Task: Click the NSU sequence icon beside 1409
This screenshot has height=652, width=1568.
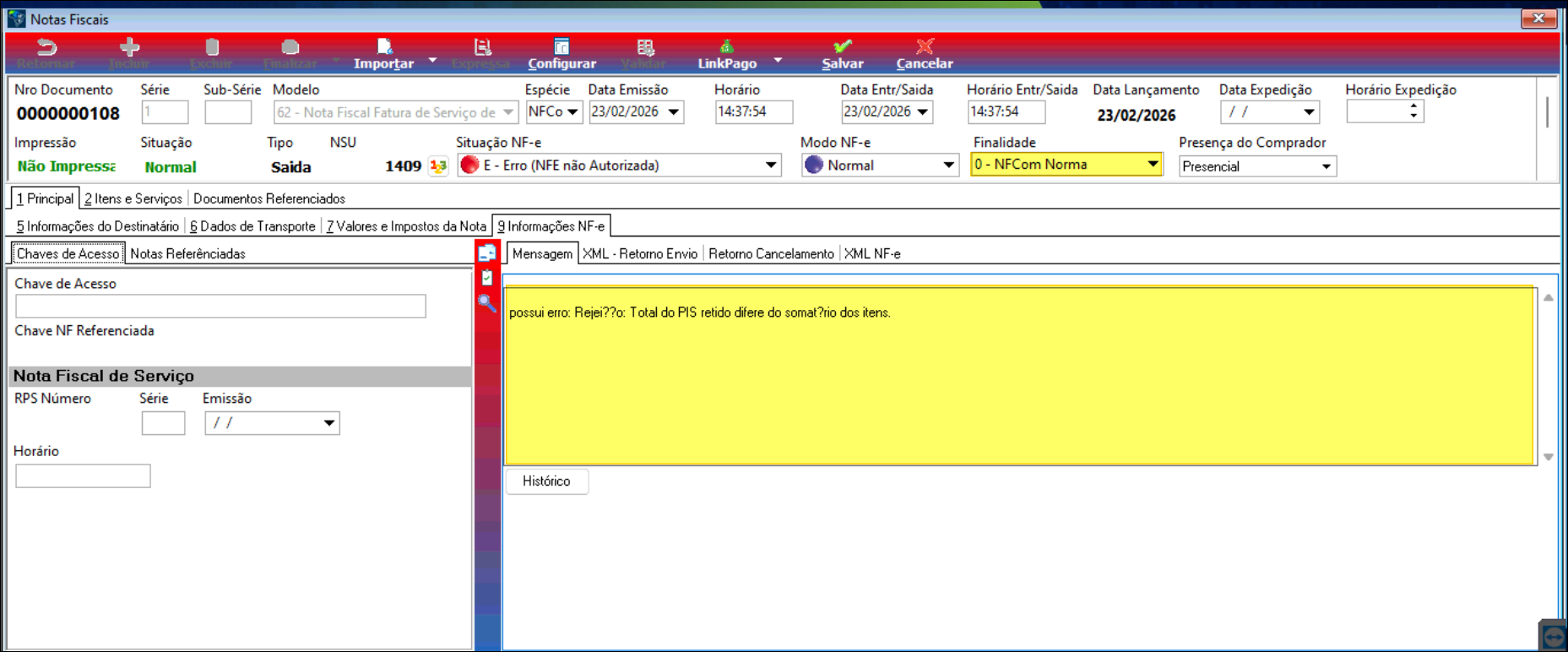Action: point(438,166)
